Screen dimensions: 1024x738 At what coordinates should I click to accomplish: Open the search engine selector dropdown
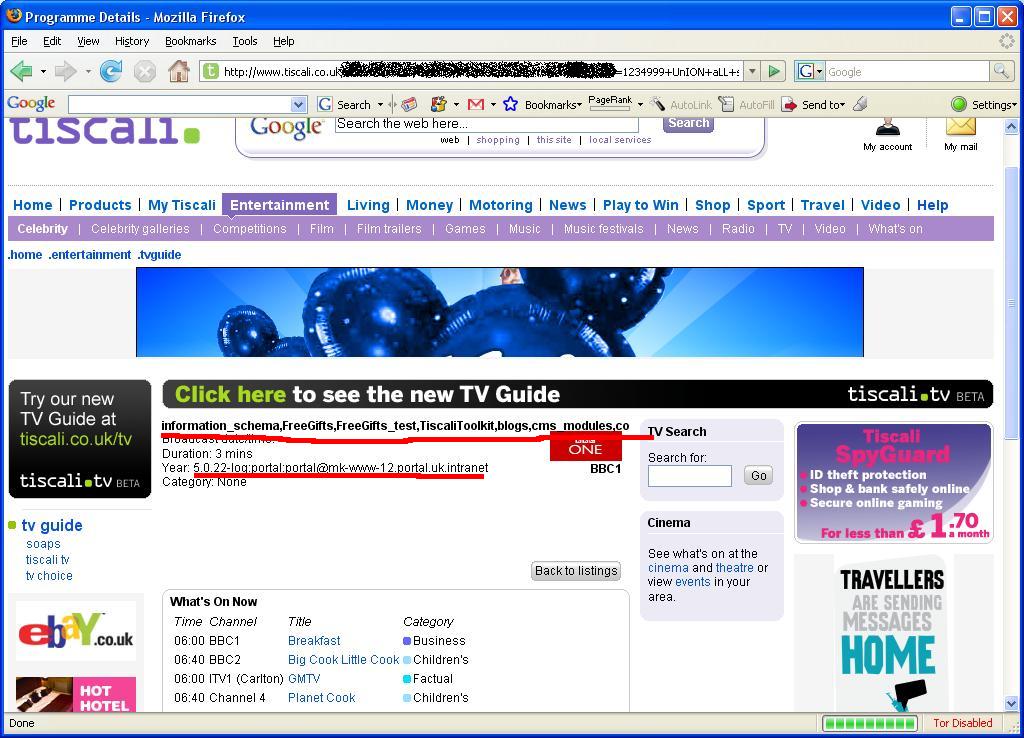pyautogui.click(x=810, y=71)
